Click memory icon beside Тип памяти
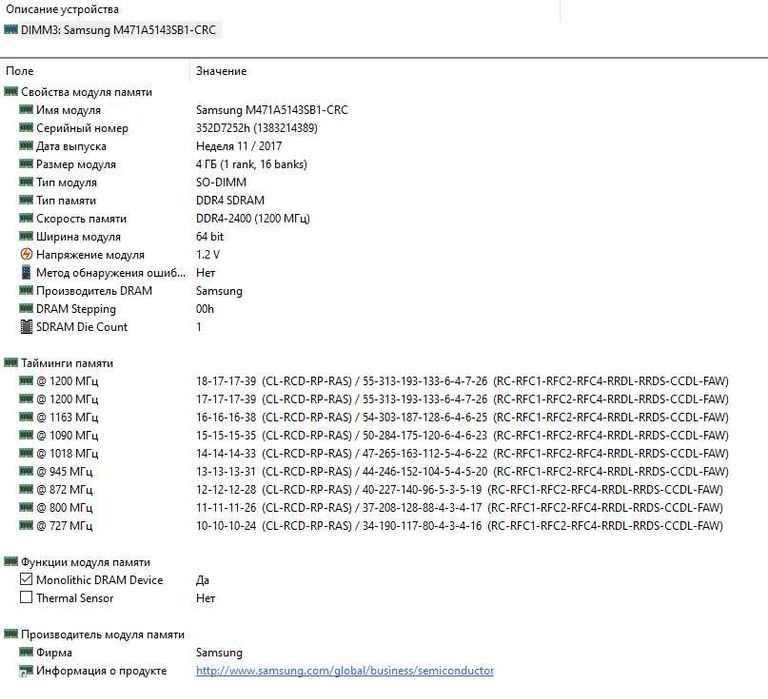Image resolution: width=768 pixels, height=699 pixels. [x=26, y=200]
